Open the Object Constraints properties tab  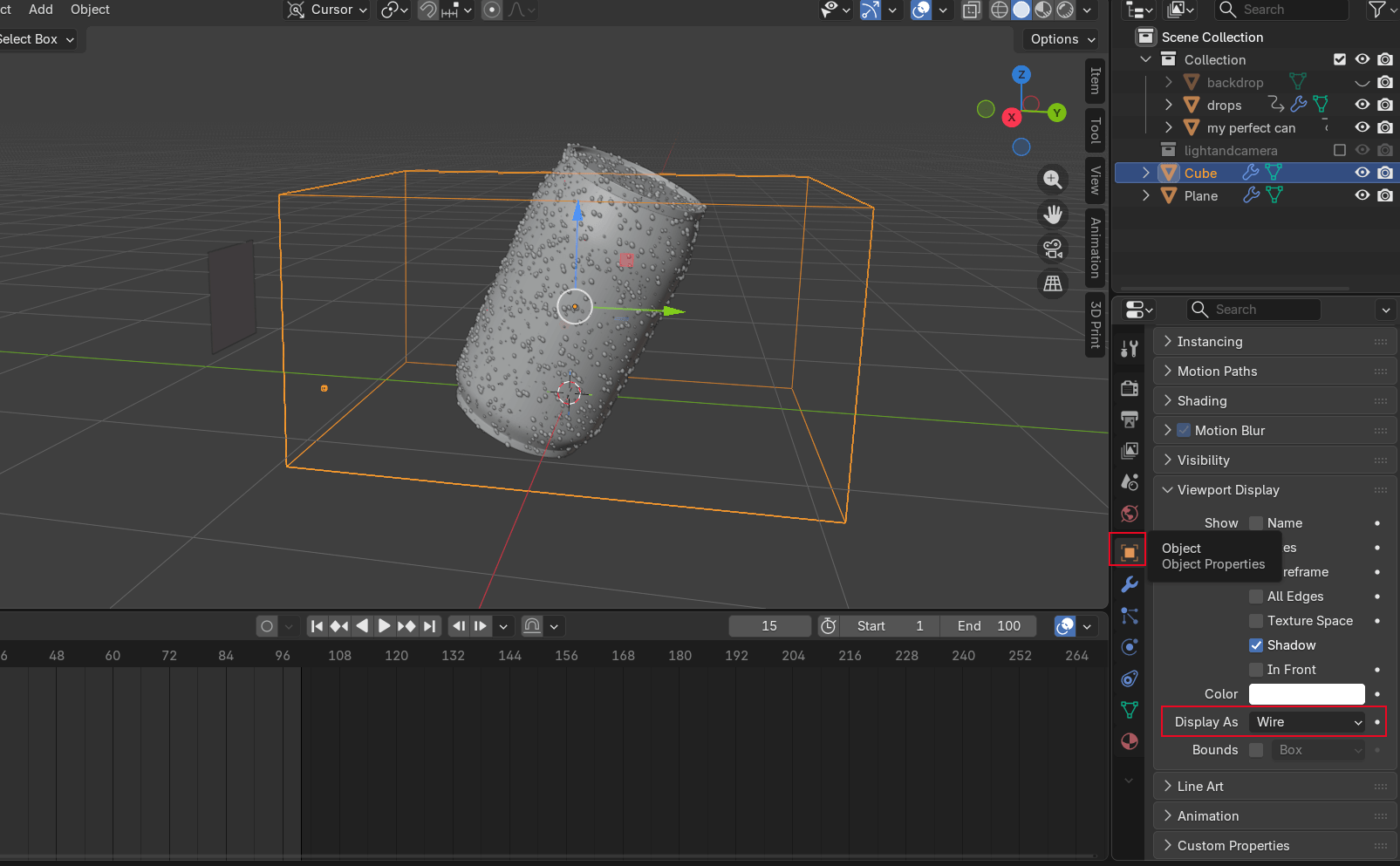[x=1130, y=678]
